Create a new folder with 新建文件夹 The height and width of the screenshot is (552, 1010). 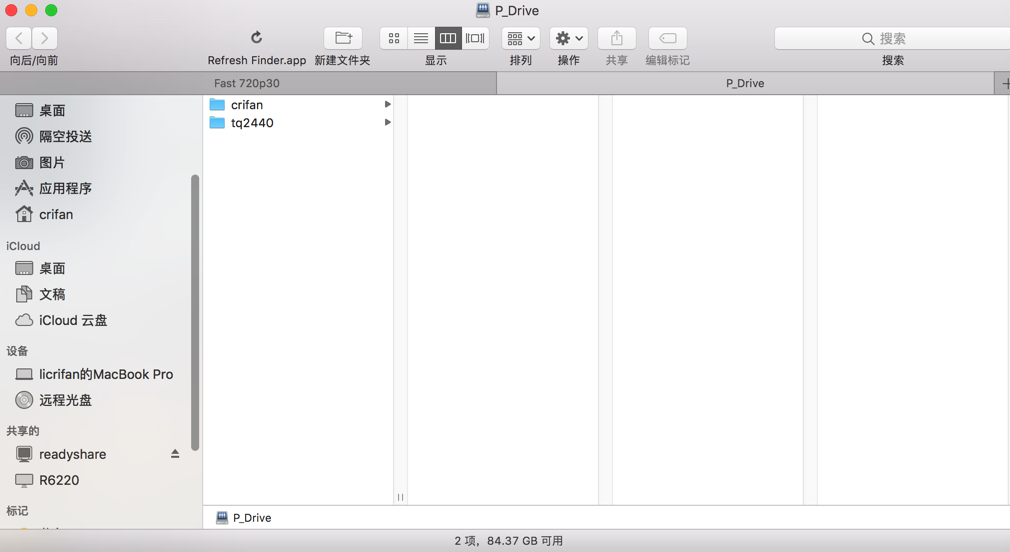(343, 39)
